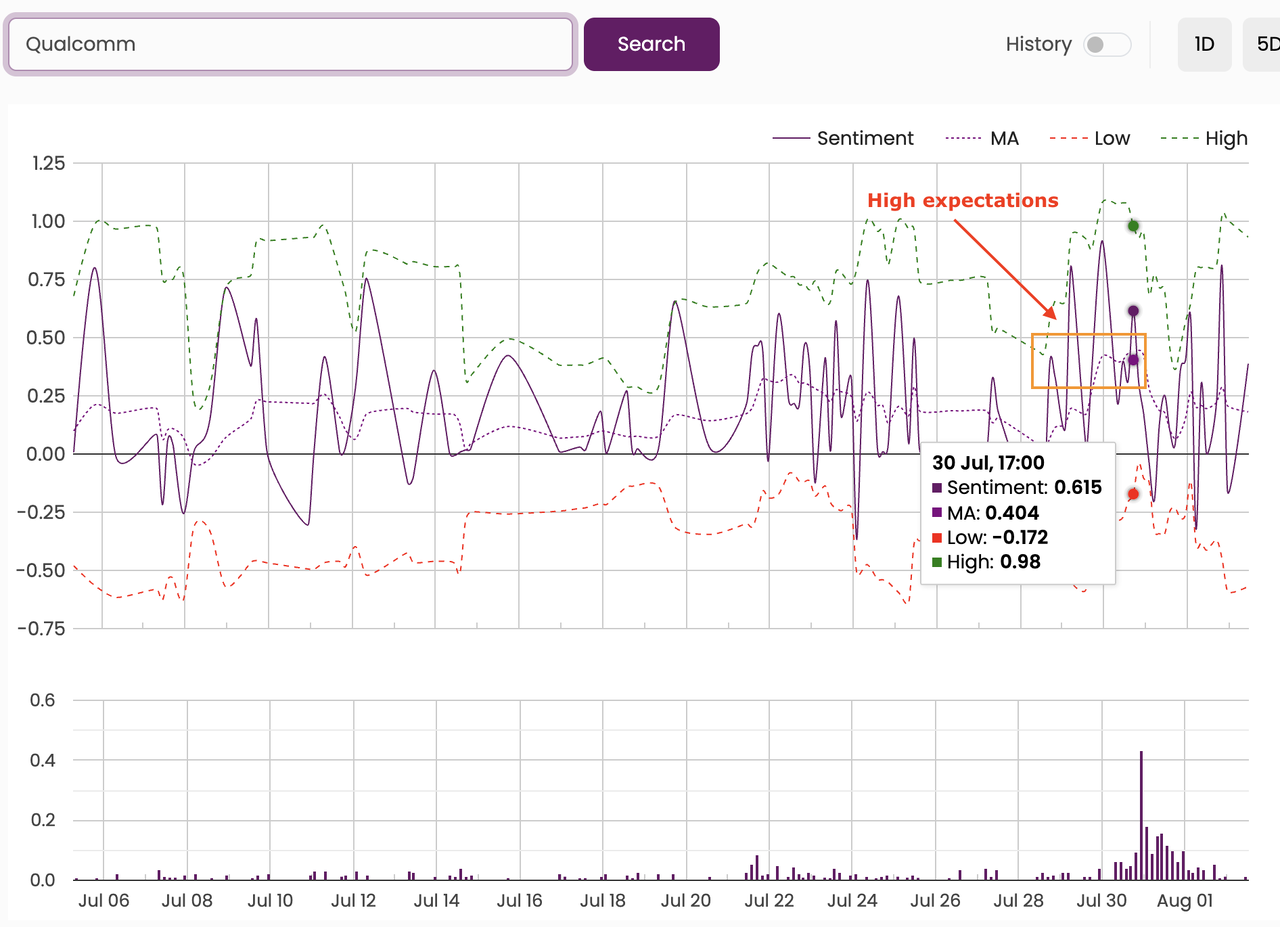Click the 'Sentiment: 0.615' tooltip row
Screen dimensions: 1280x927
pyautogui.click(x=1017, y=487)
